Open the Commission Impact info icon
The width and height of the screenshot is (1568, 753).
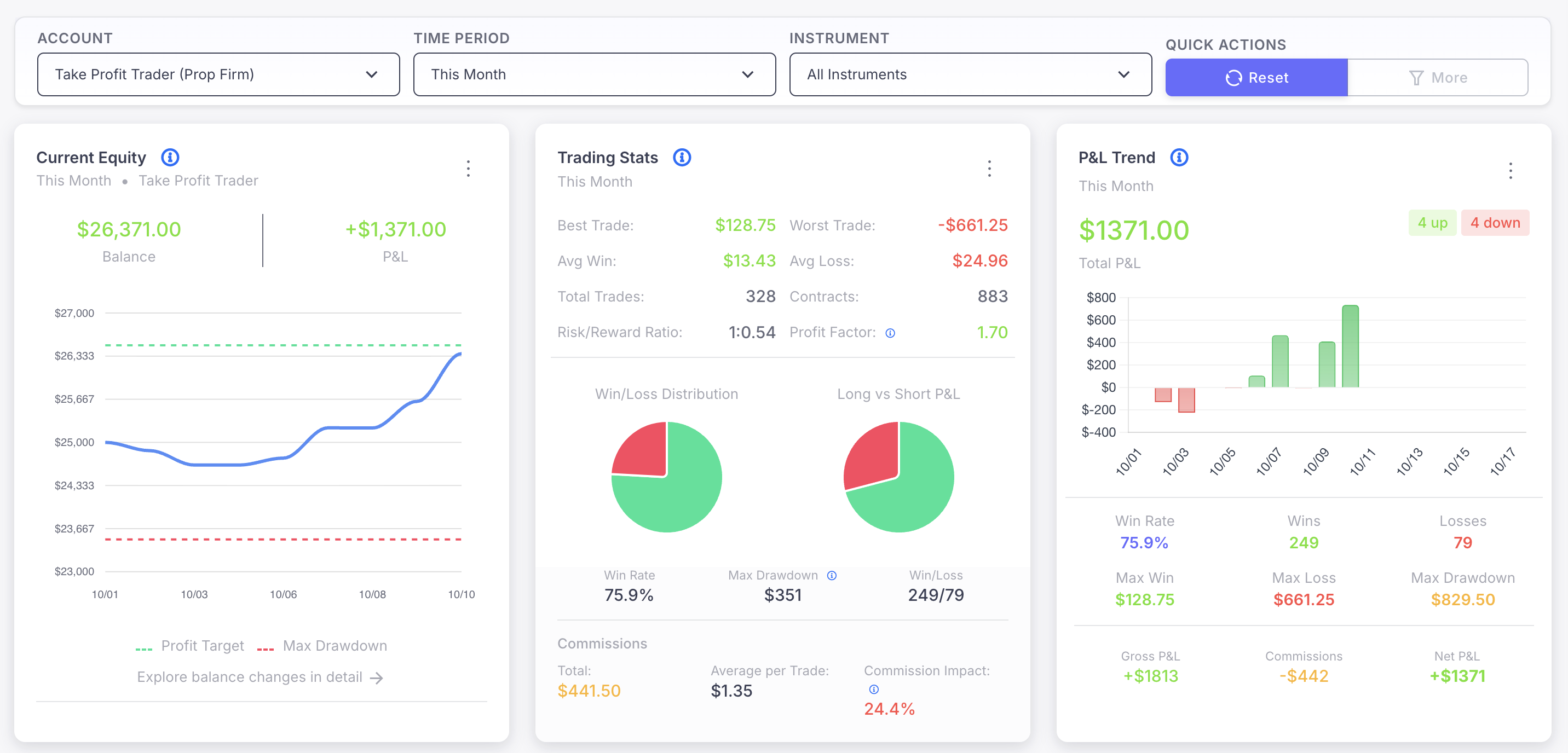point(873,689)
